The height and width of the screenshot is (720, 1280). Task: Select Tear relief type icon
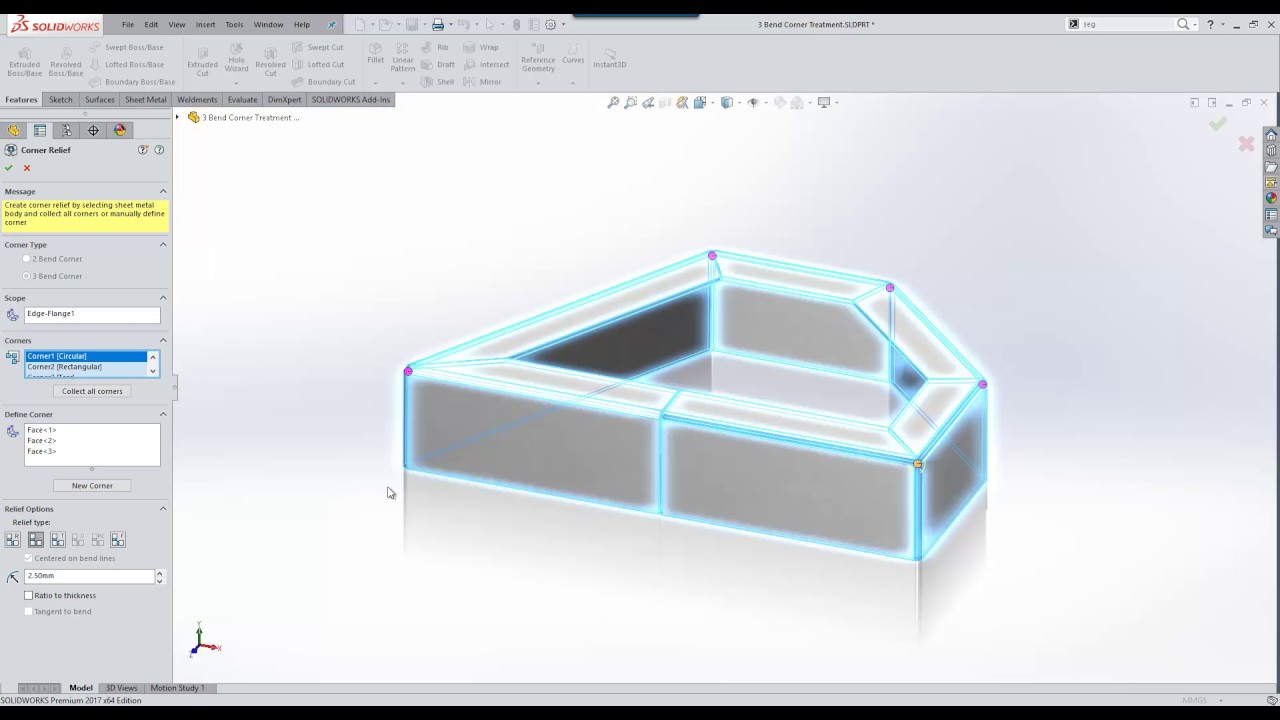pyautogui.click(x=58, y=540)
